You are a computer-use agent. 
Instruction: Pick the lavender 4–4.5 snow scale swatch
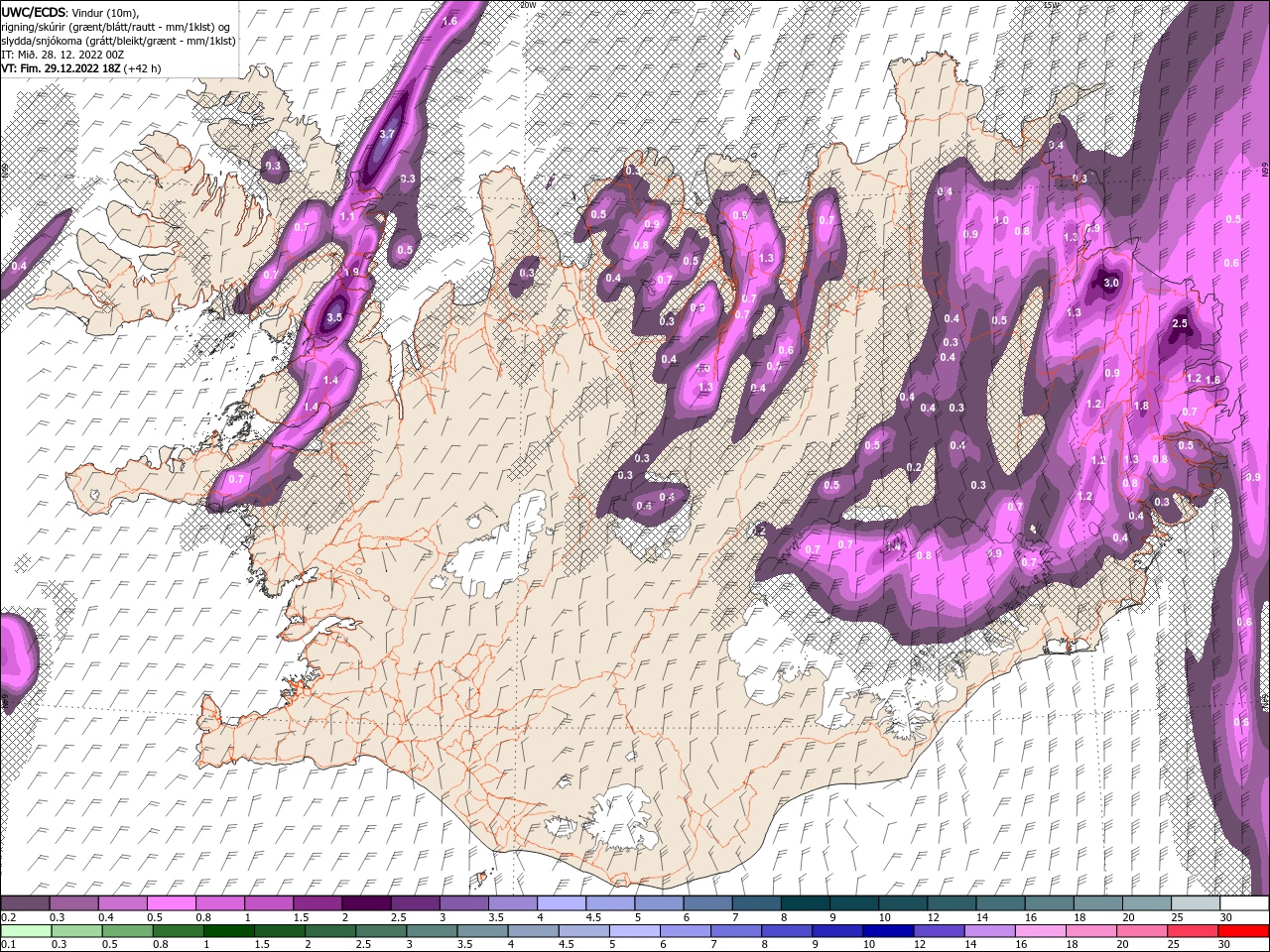(561, 903)
